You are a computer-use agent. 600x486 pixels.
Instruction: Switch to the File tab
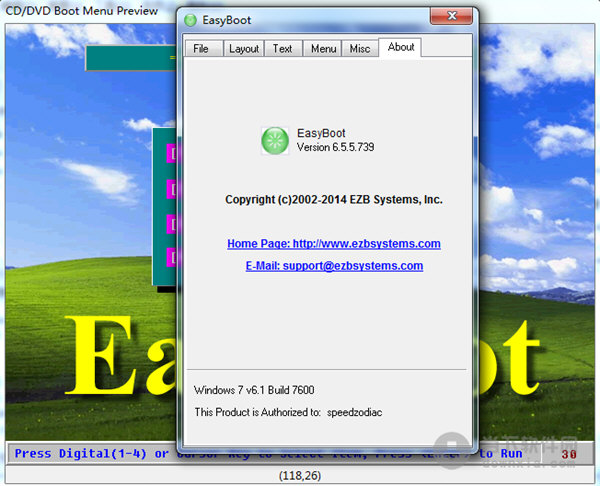(x=201, y=48)
